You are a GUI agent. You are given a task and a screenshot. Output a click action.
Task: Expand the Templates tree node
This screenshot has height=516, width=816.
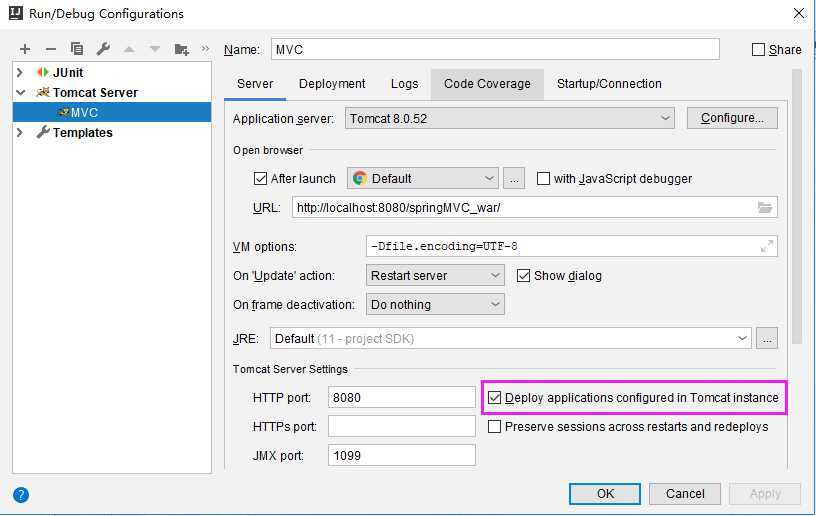(x=20, y=133)
